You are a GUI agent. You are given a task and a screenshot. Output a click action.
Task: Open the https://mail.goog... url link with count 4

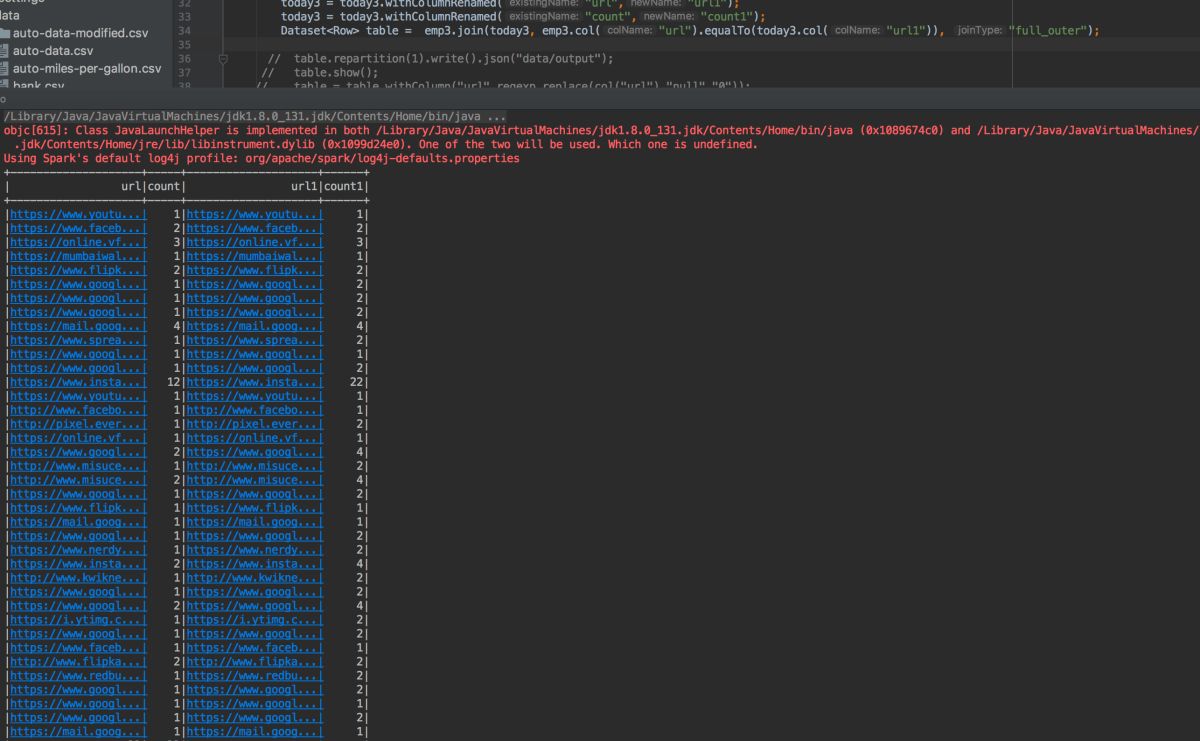[77, 326]
